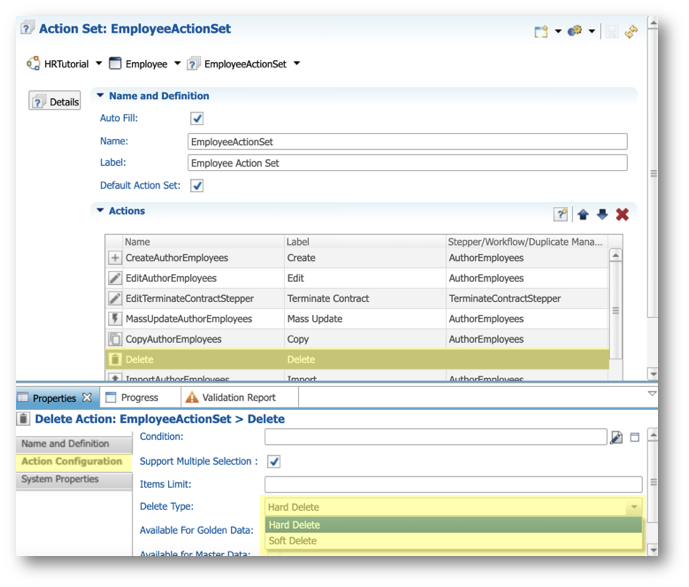Image resolution: width=689 pixels, height=587 pixels.
Task: Click the Stepper/Workflow/Duplicate Mana... column header
Action: pos(527,242)
